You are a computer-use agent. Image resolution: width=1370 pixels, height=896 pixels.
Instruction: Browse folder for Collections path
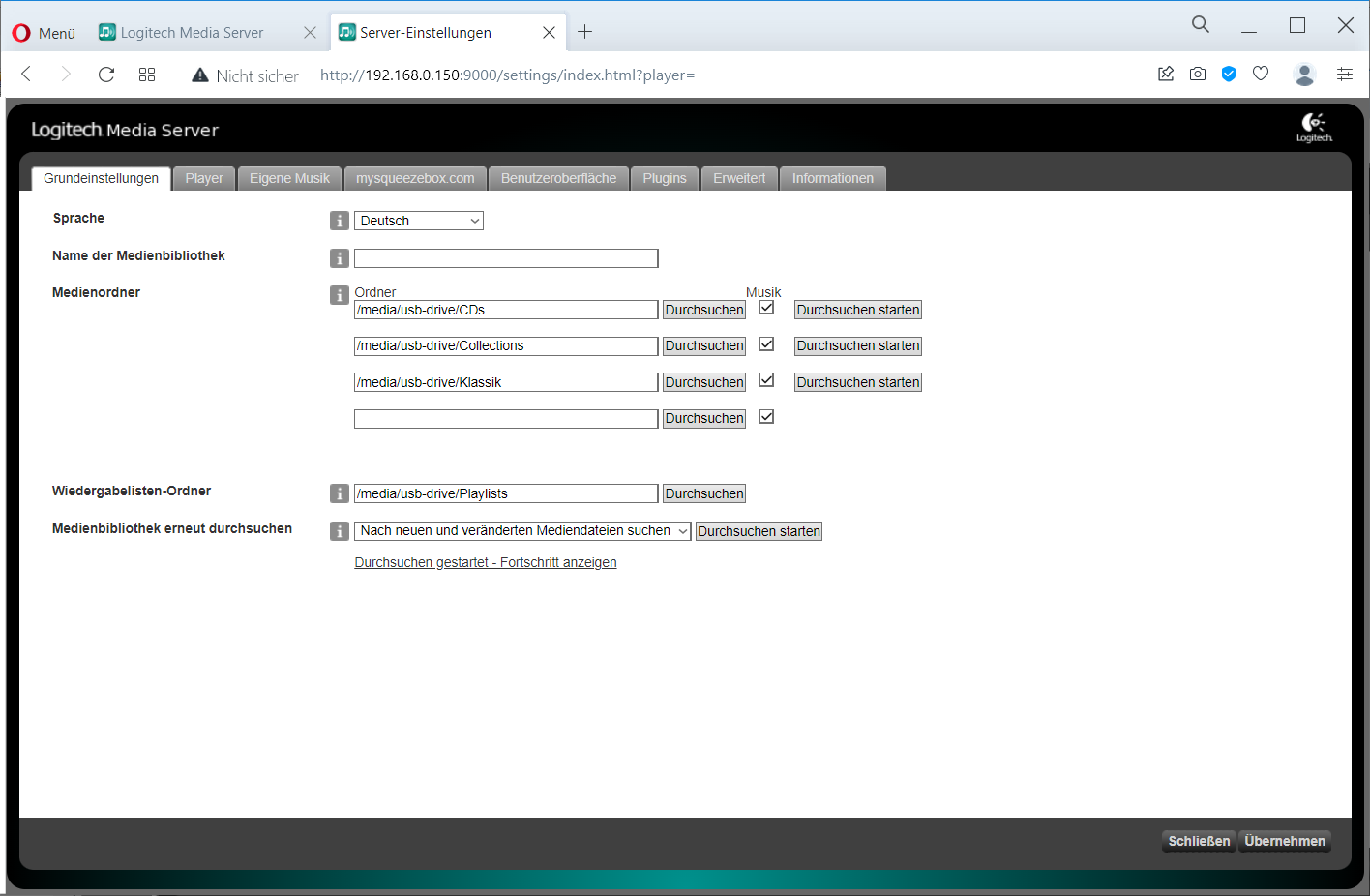[704, 346]
